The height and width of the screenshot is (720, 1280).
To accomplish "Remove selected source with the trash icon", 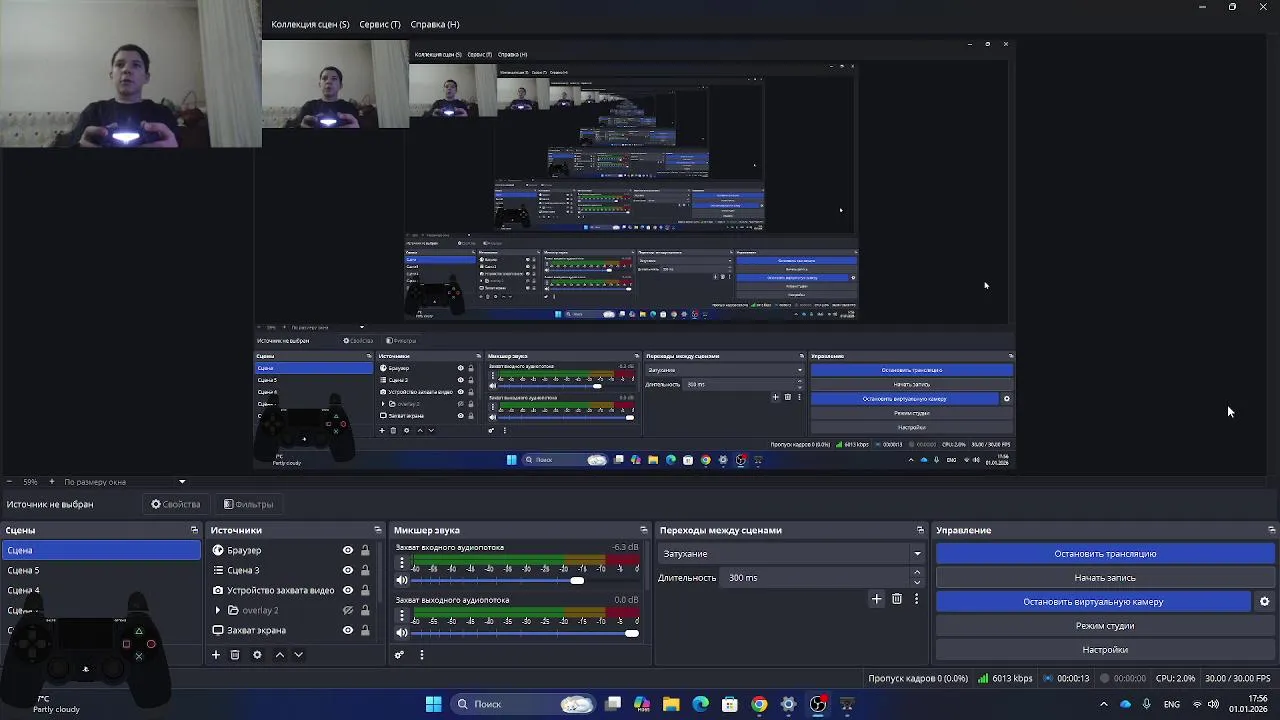I will pyautogui.click(x=235, y=655).
